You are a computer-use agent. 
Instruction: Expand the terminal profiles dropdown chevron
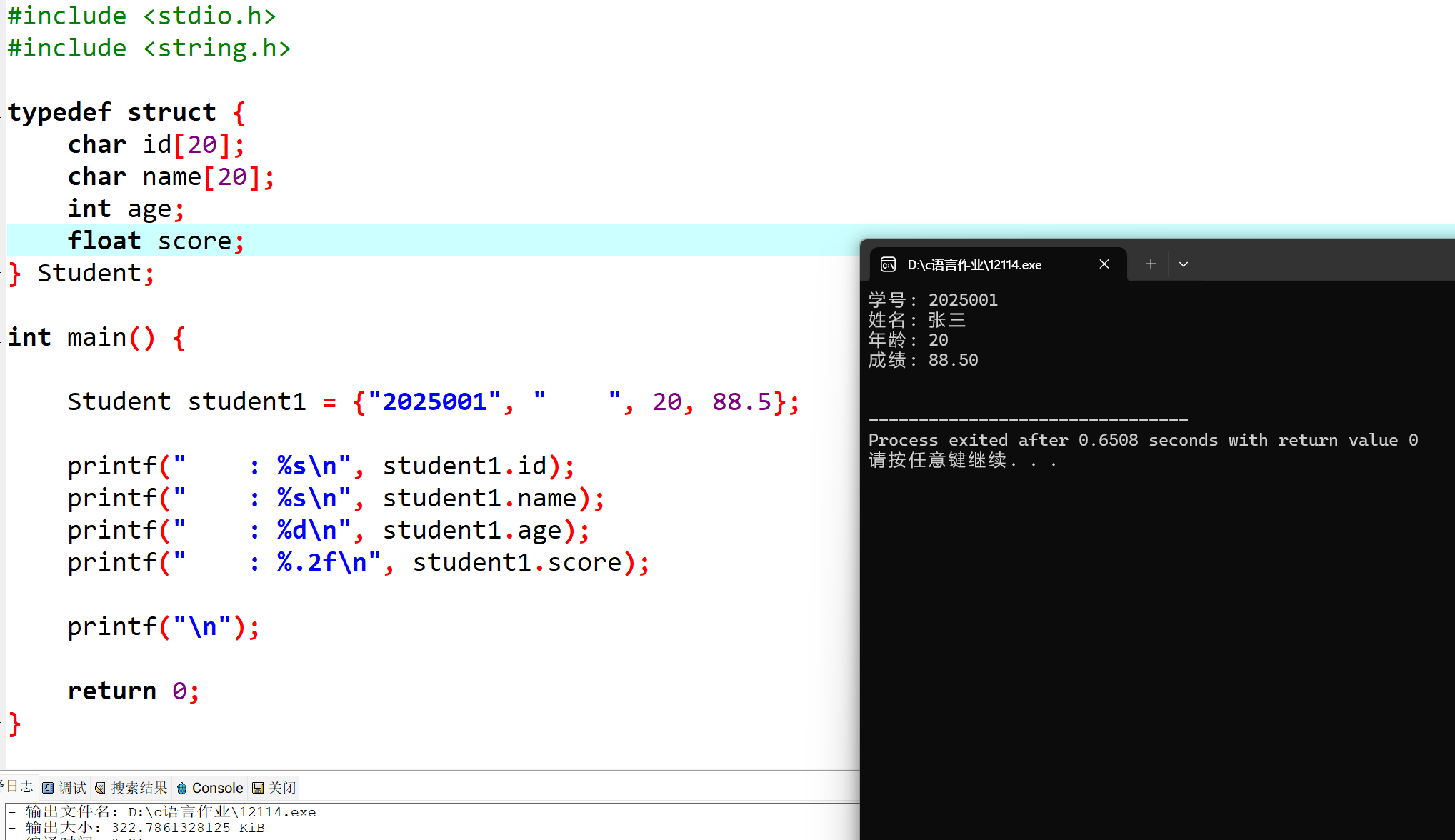click(x=1184, y=264)
